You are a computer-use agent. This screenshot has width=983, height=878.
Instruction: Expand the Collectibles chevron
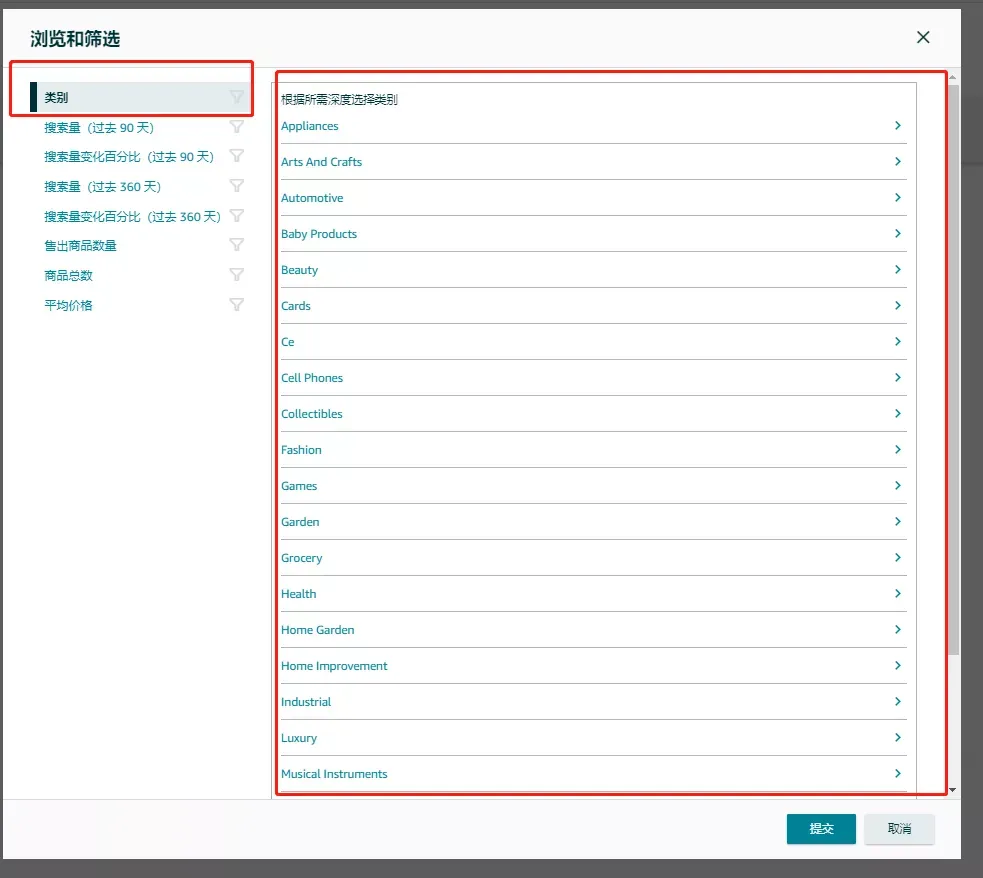point(898,414)
